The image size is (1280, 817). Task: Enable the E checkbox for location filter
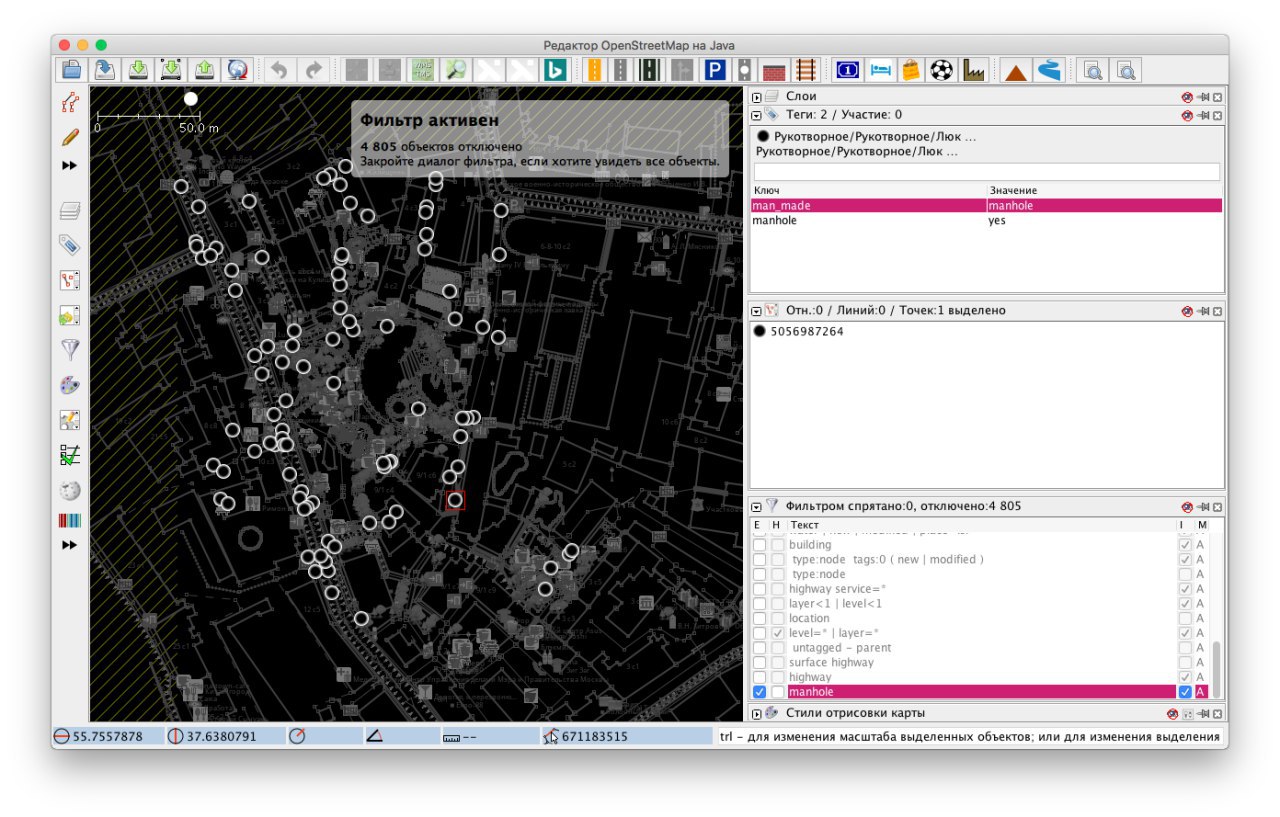[759, 618]
